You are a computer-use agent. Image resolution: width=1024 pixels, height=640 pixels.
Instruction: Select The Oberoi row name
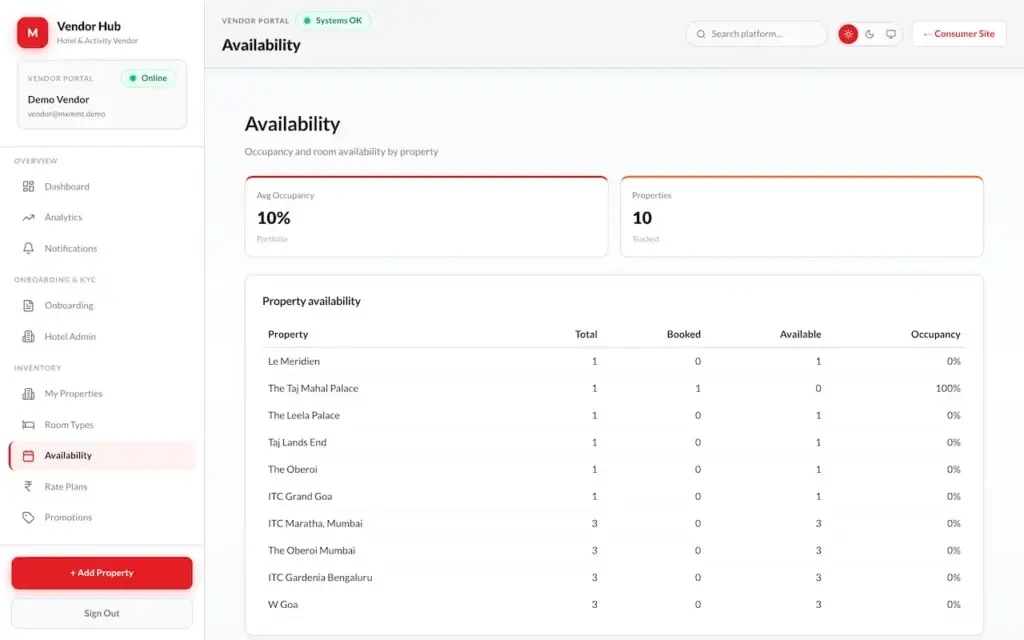click(293, 470)
